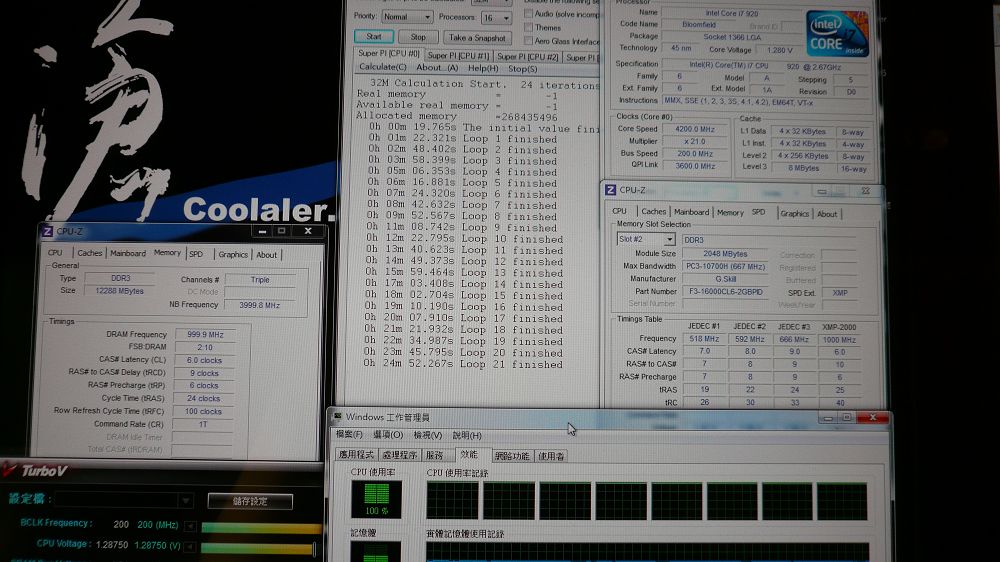This screenshot has height=562, width=1000.
Task: Click the DRAM Frequency field 999.9 MHz
Action: coord(205,334)
